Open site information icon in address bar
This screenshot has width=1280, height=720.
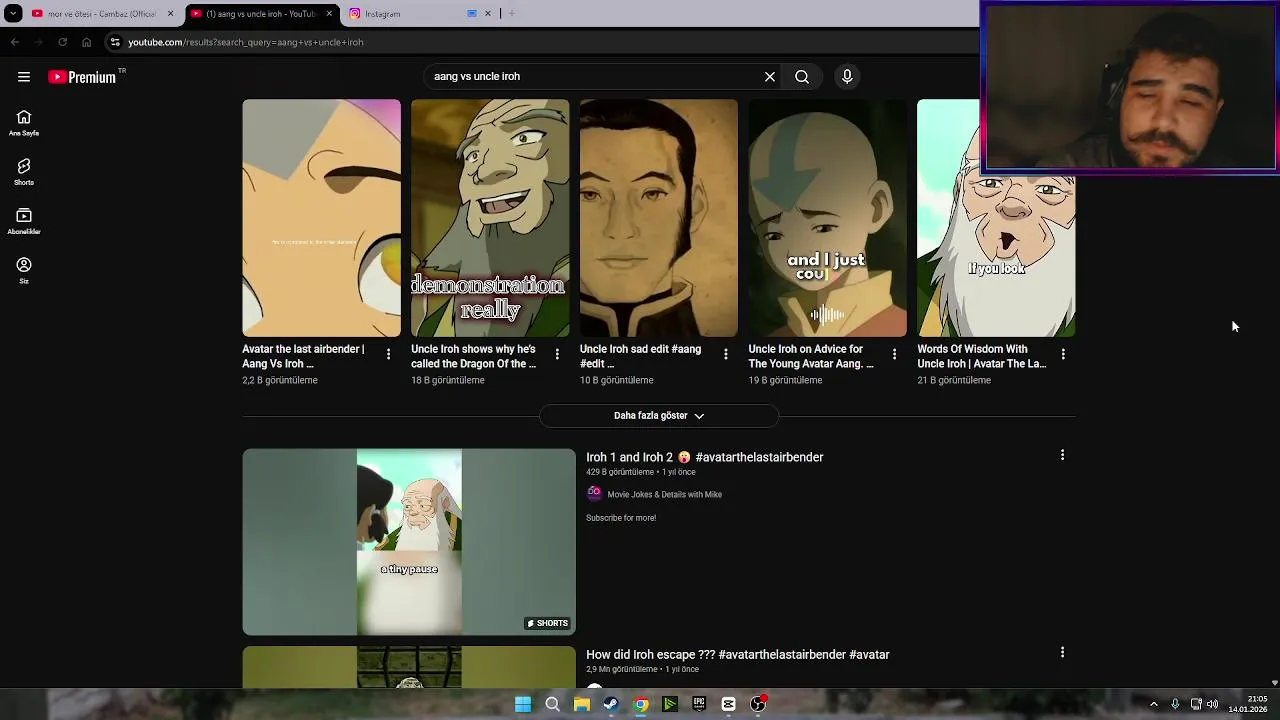(115, 42)
